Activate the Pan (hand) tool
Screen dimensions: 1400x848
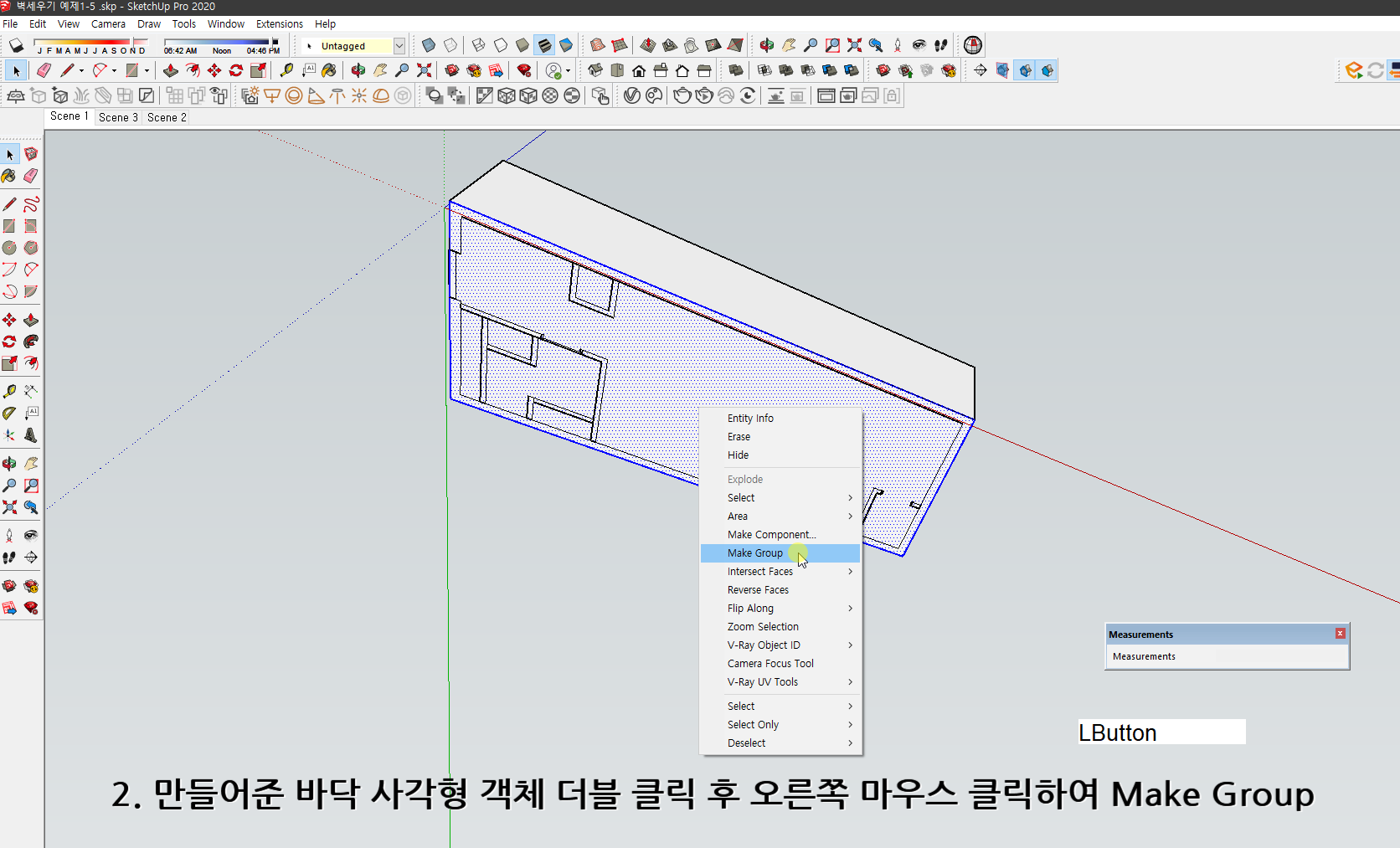point(31,462)
